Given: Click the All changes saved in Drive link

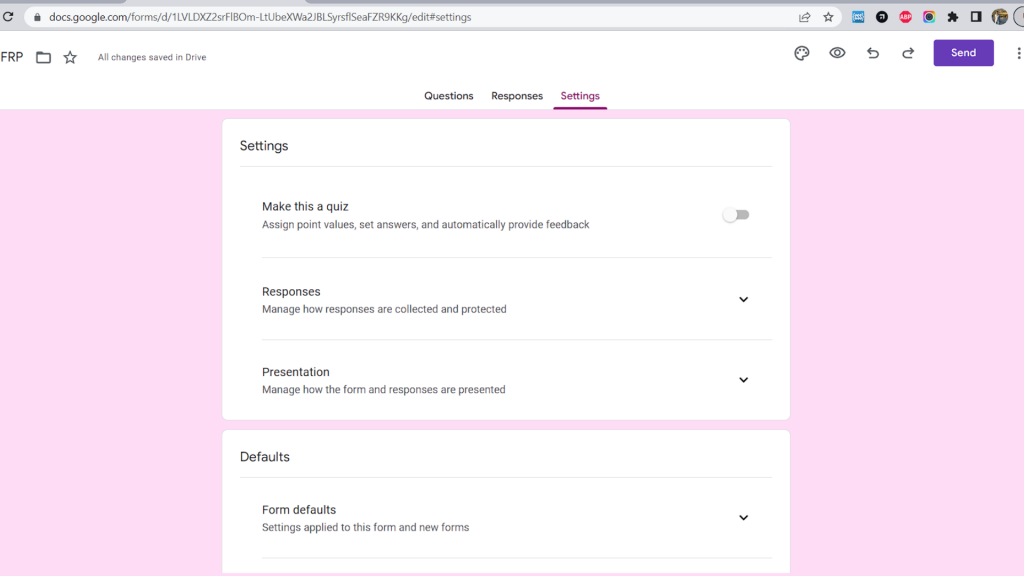Looking at the screenshot, I should [151, 57].
